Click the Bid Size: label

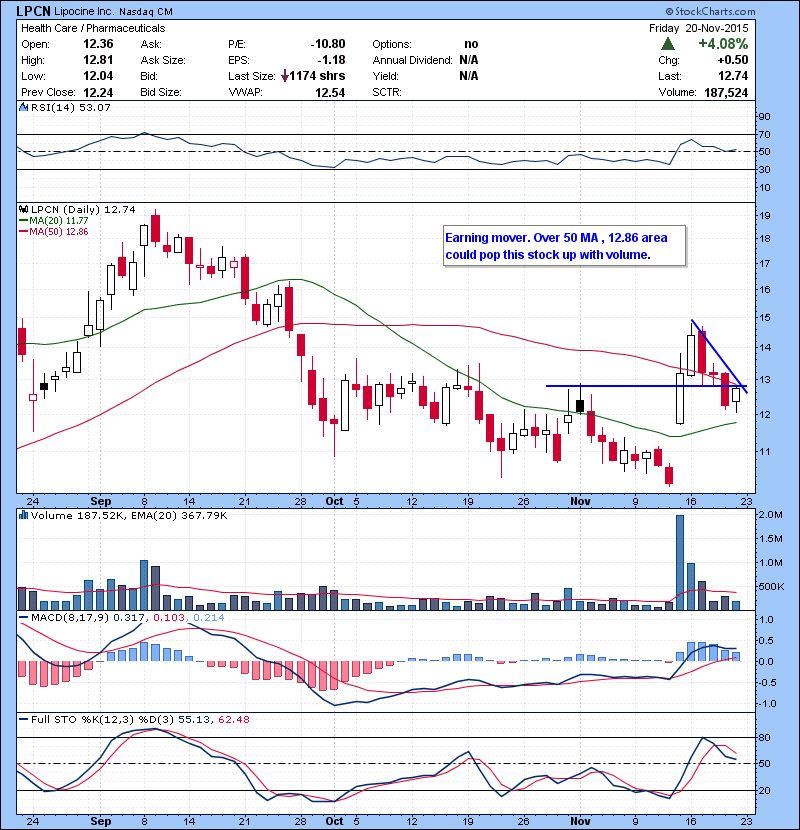pos(161,92)
